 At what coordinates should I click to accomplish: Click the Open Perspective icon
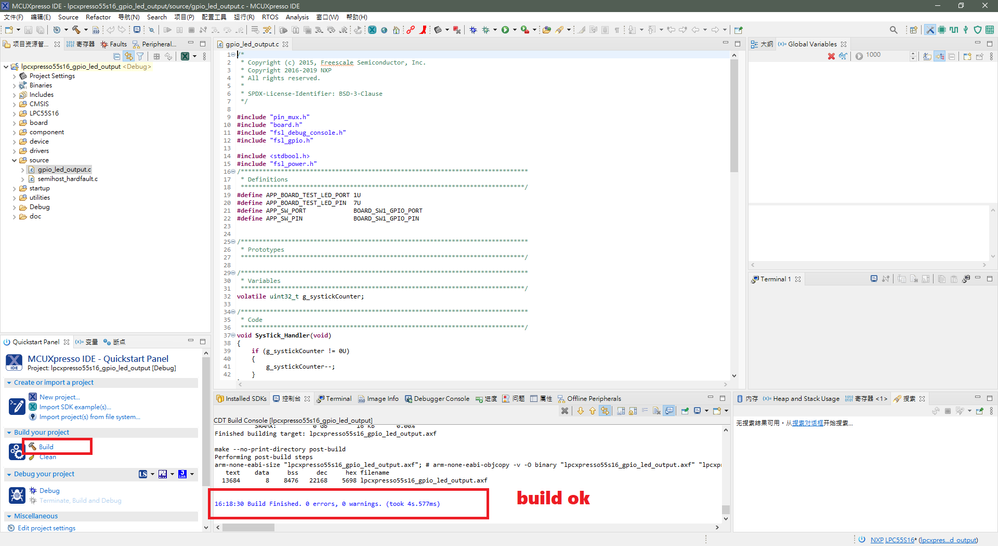click(913, 30)
